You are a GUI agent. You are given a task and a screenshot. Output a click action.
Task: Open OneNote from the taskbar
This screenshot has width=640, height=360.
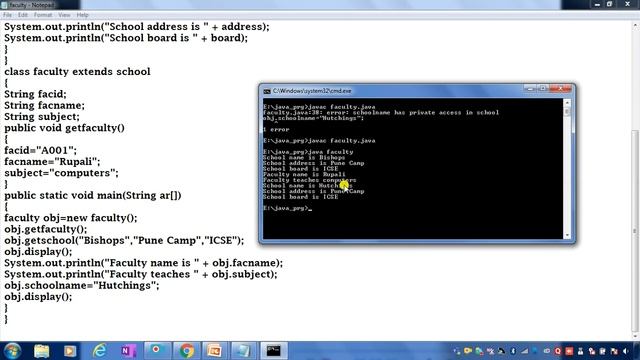coord(128,351)
